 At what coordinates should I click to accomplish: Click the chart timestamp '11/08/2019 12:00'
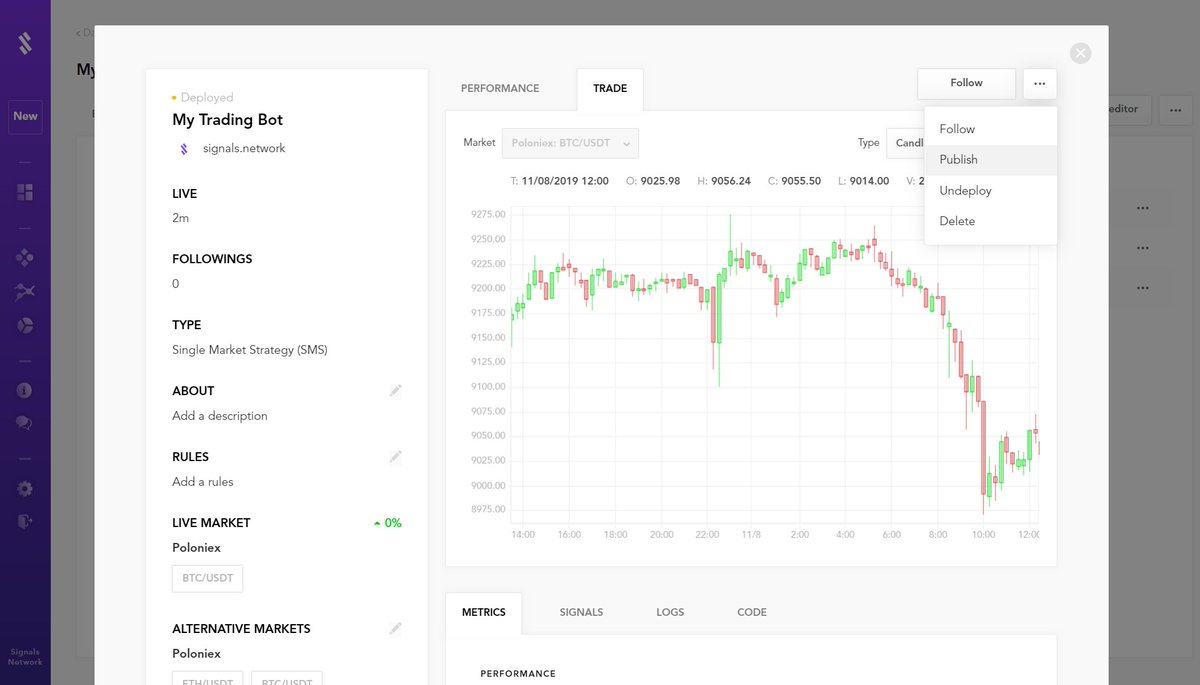click(565, 181)
